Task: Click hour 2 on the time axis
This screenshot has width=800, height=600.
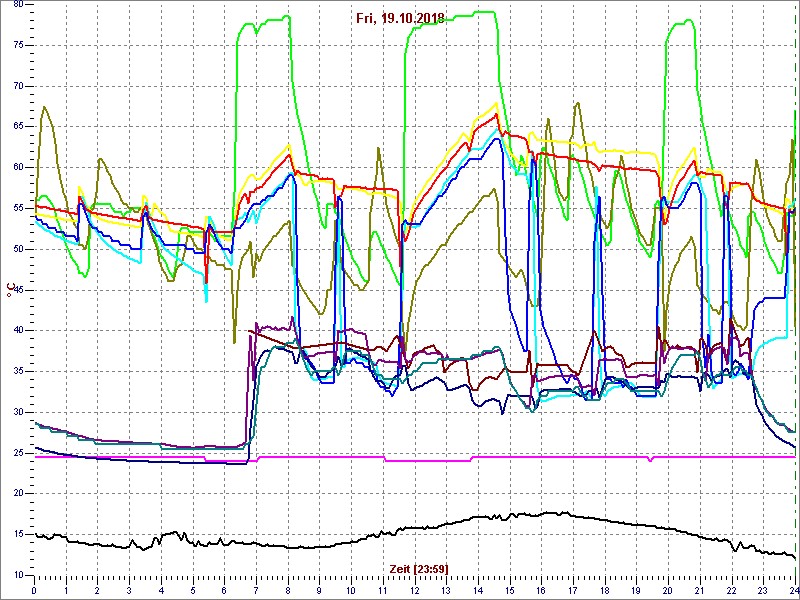Action: (x=97, y=590)
